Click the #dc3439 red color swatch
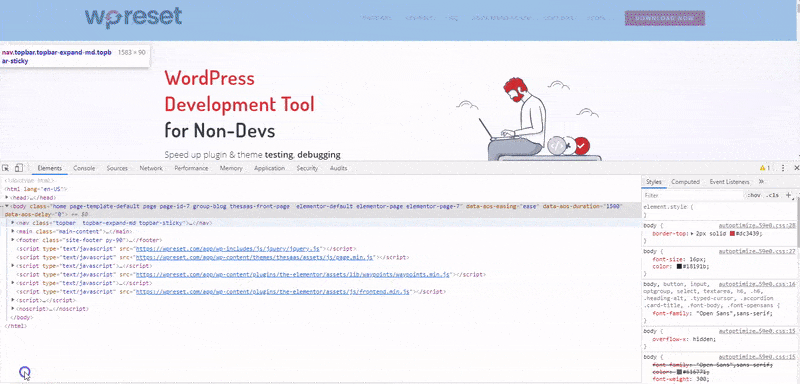 pyautogui.click(x=733, y=233)
